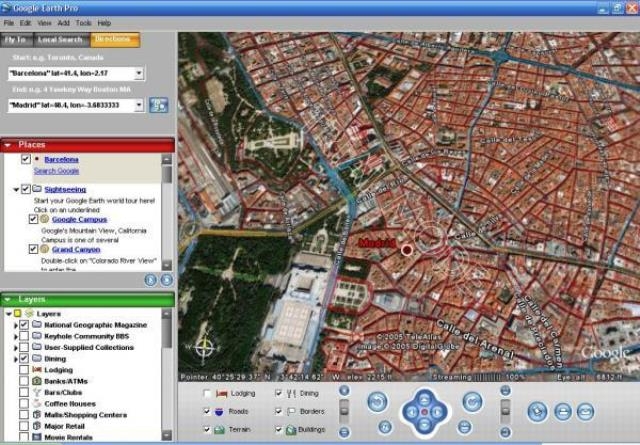Open the Tools menu
This screenshot has height=445, width=640.
(x=83, y=23)
